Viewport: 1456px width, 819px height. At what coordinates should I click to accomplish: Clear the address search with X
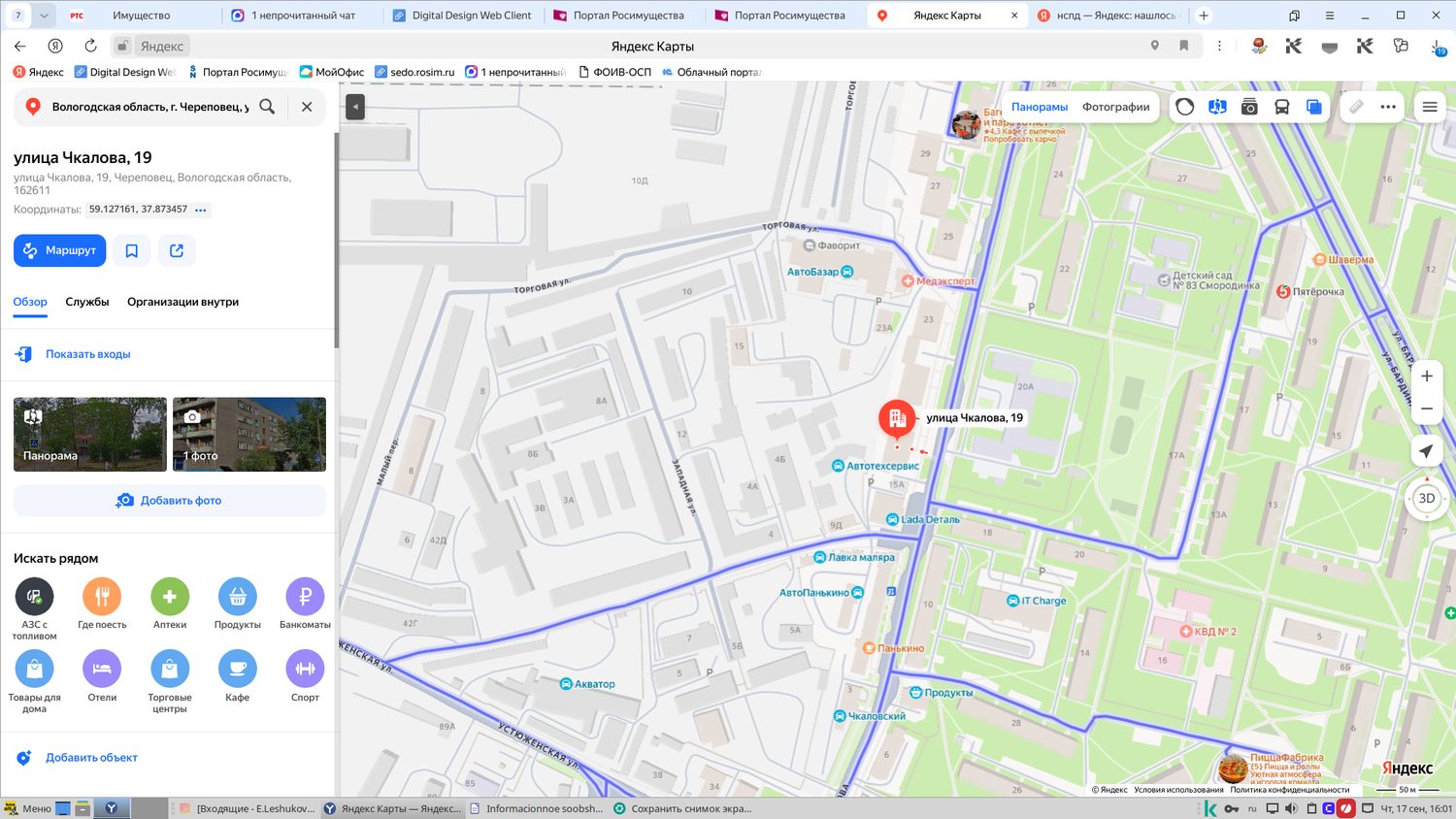coord(307,107)
